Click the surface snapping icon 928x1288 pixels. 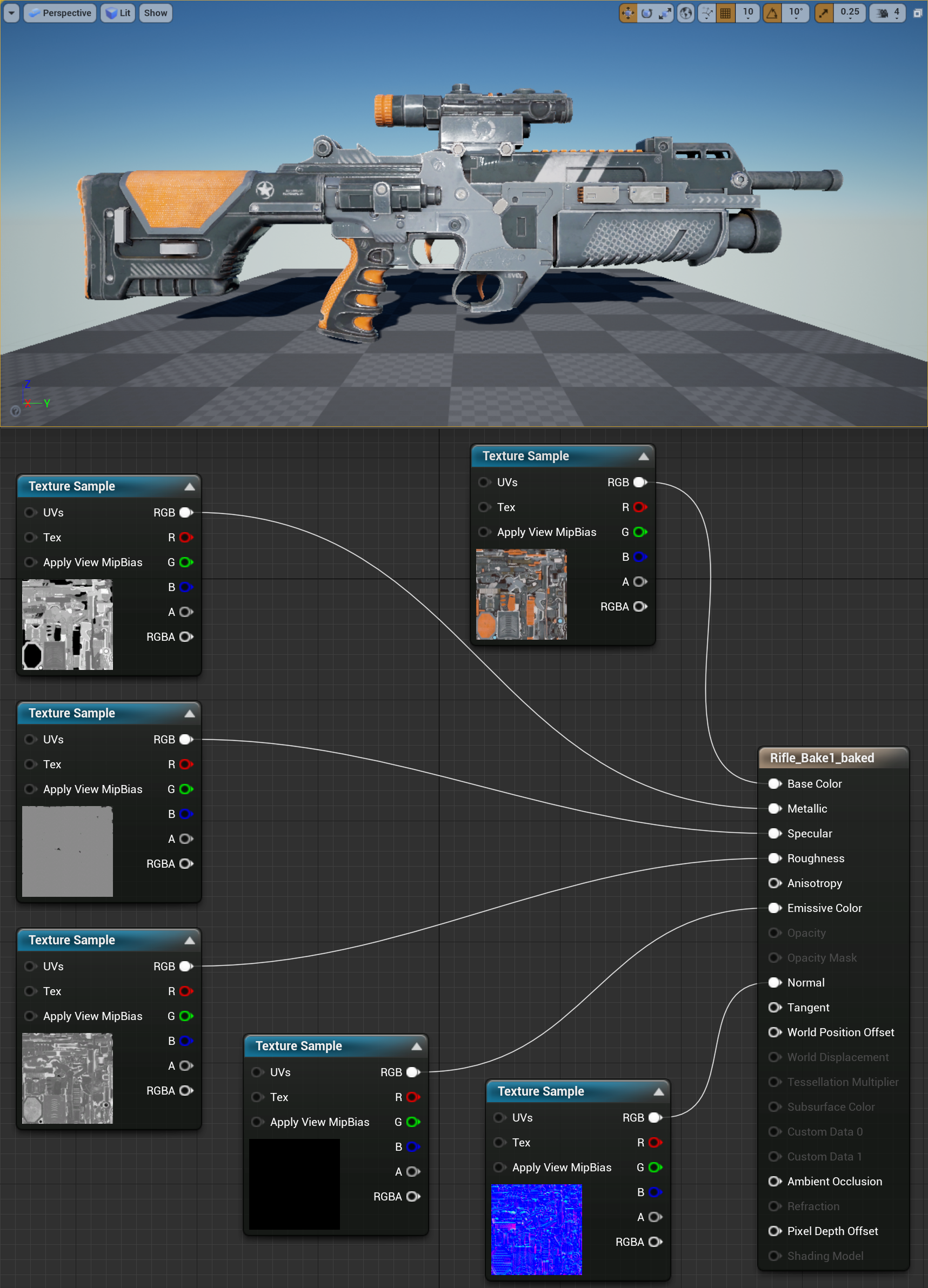pos(706,11)
